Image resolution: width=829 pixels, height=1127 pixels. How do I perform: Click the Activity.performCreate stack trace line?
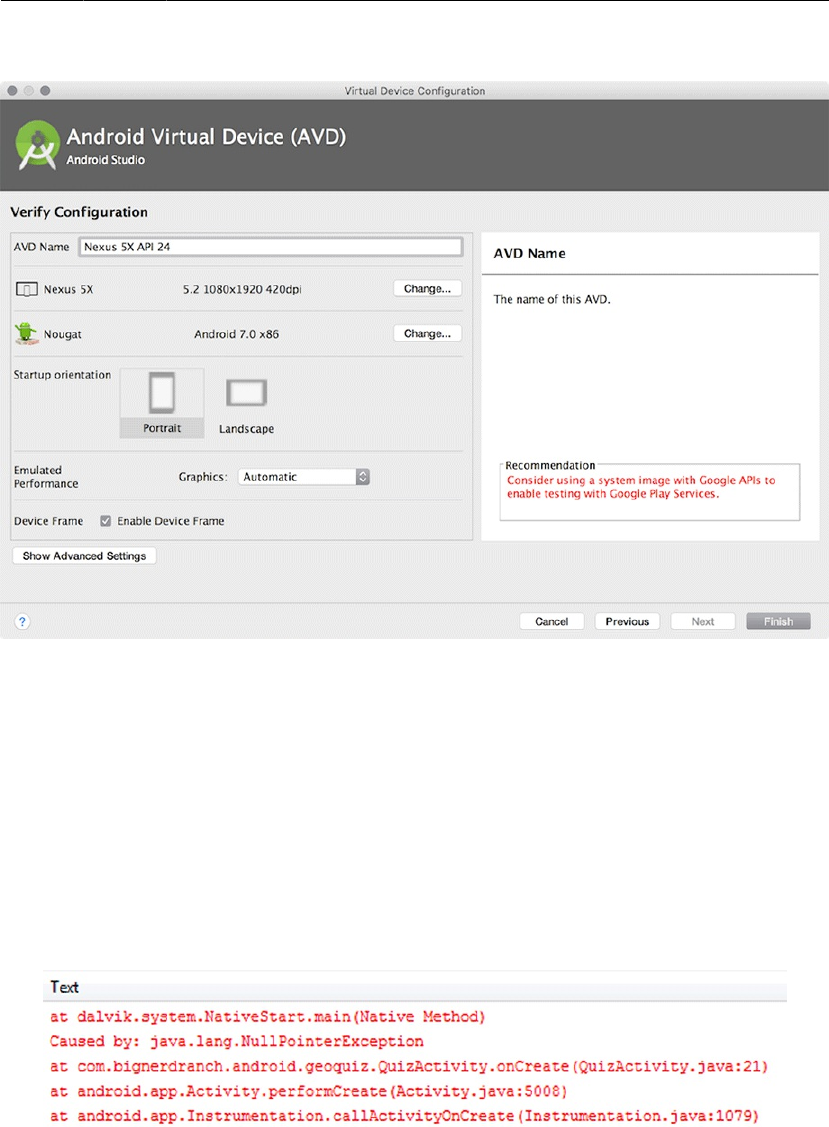(308, 1092)
